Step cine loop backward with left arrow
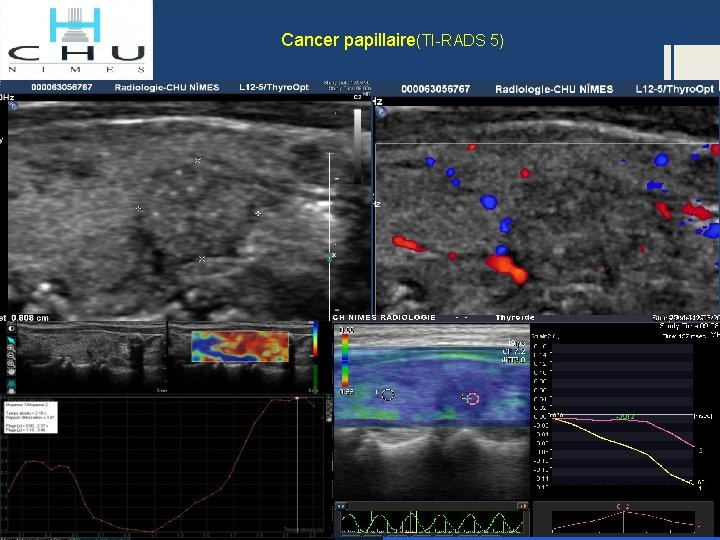The width and height of the screenshot is (720, 540). pos(341,506)
